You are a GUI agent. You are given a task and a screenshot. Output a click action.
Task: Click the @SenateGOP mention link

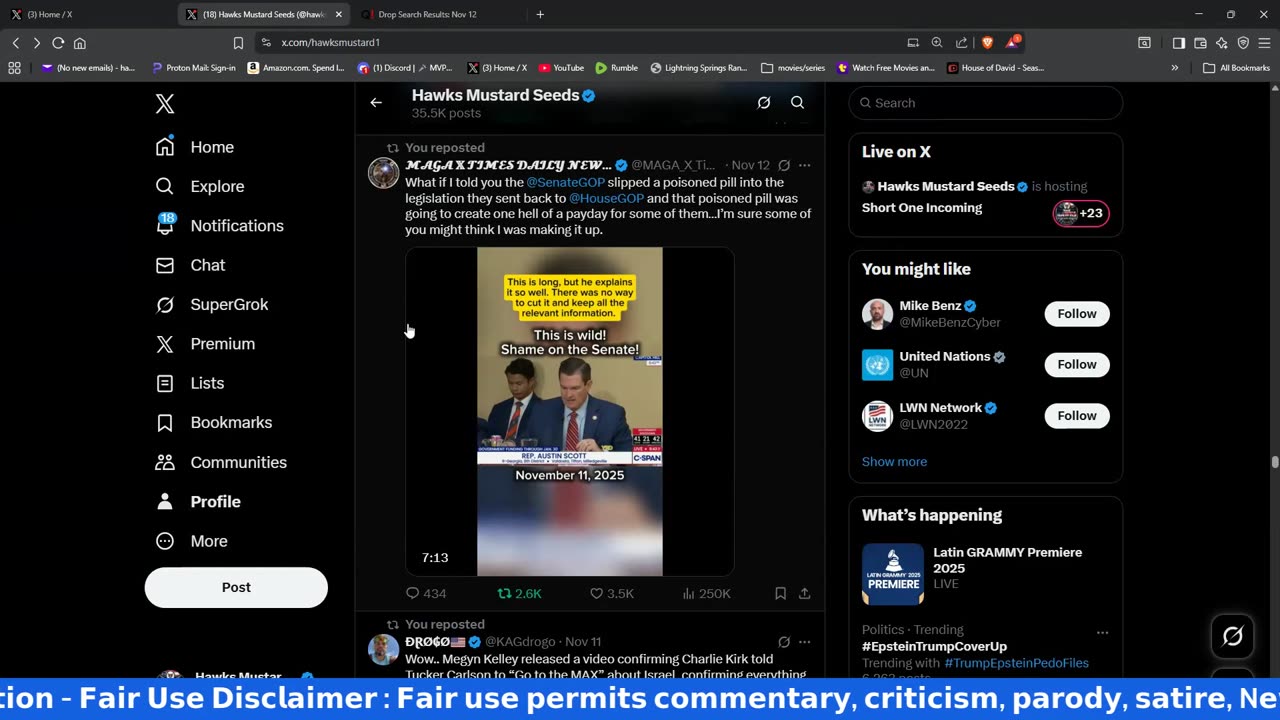(566, 182)
